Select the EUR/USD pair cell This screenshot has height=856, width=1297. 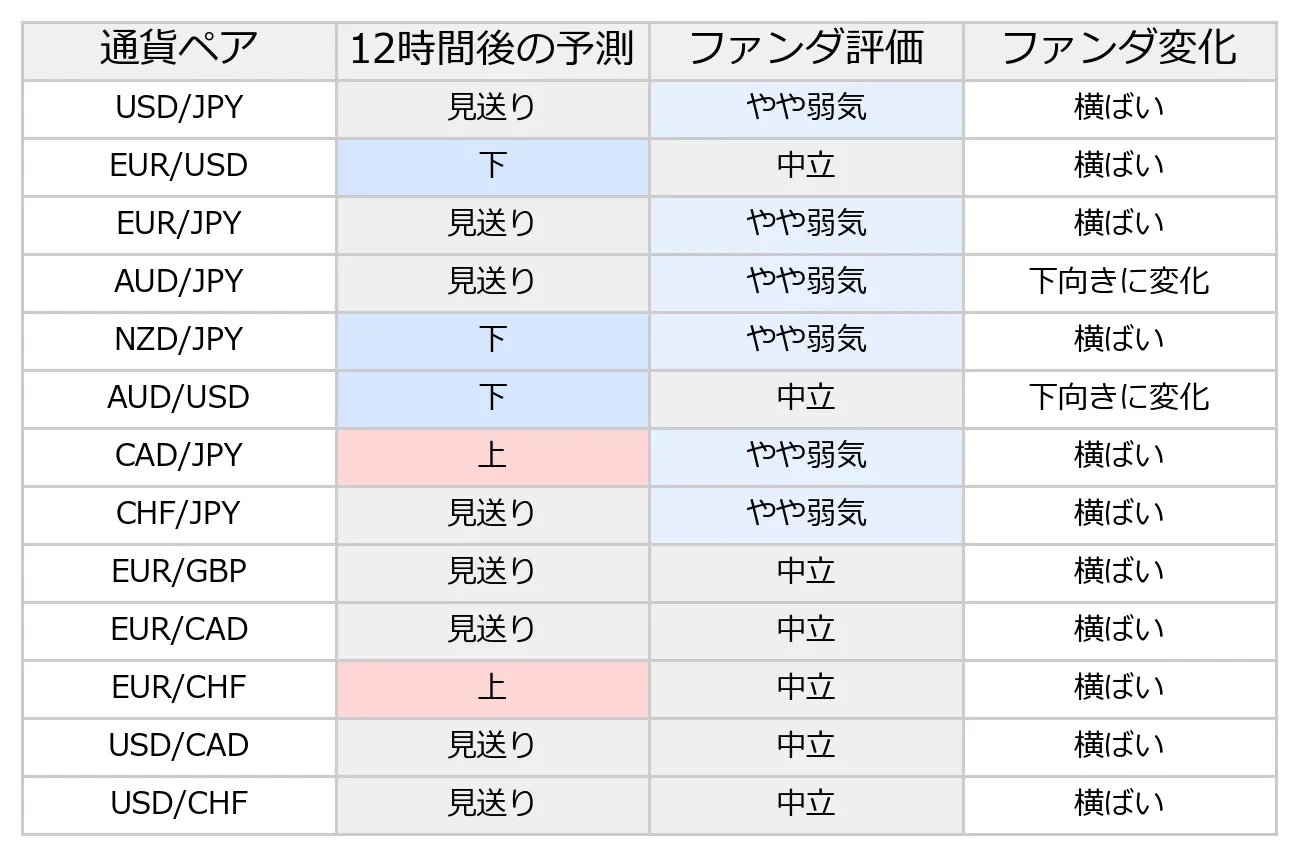[x=179, y=166]
